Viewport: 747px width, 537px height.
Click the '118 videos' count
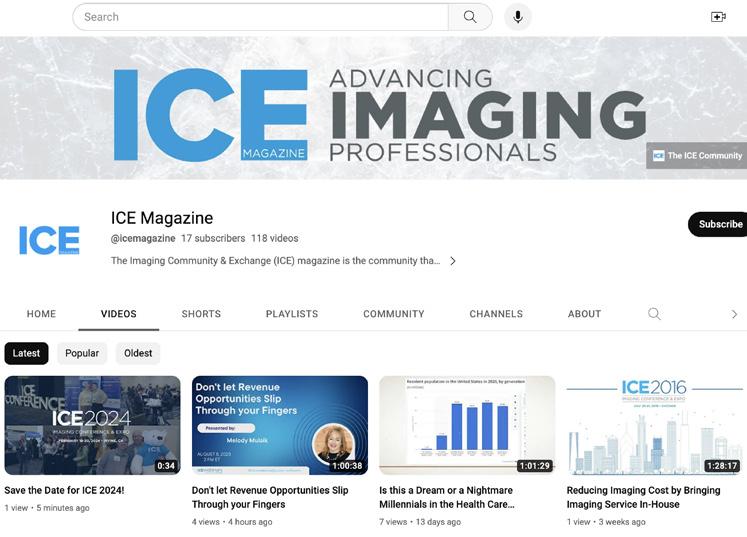coord(274,238)
